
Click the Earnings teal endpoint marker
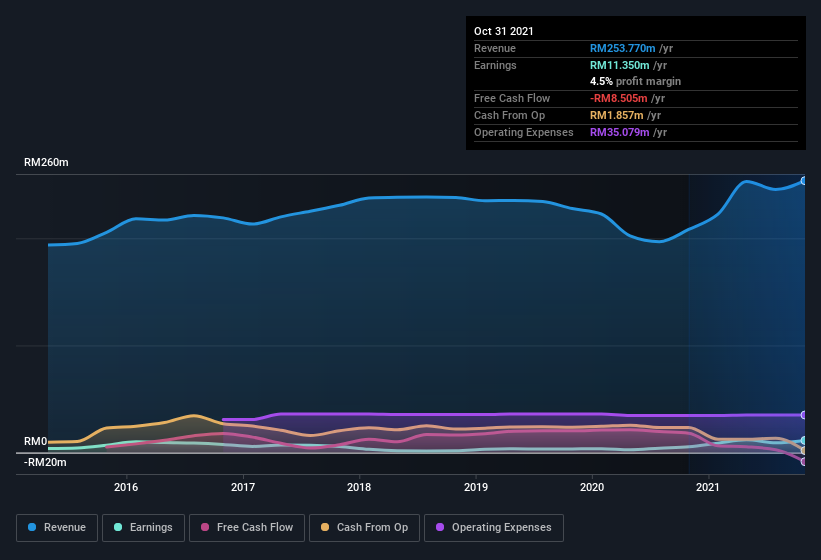click(x=804, y=441)
